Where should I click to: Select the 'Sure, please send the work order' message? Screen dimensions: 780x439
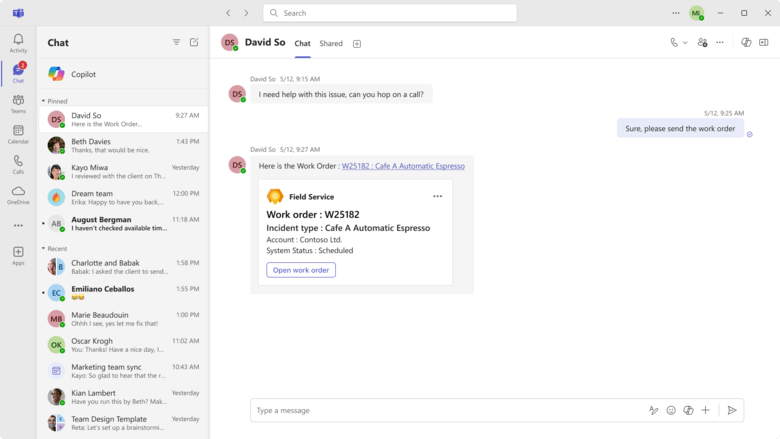pos(680,128)
